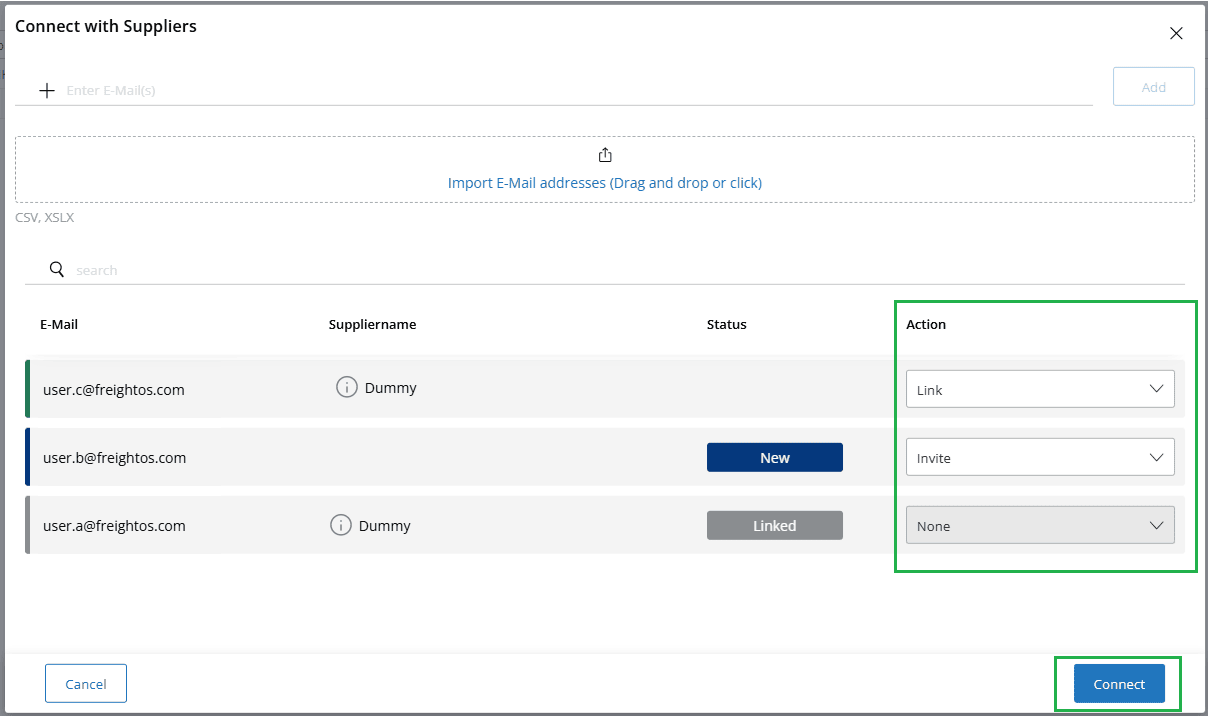Click the Linked status badge
This screenshot has height=716, width=1208.
(x=775, y=525)
